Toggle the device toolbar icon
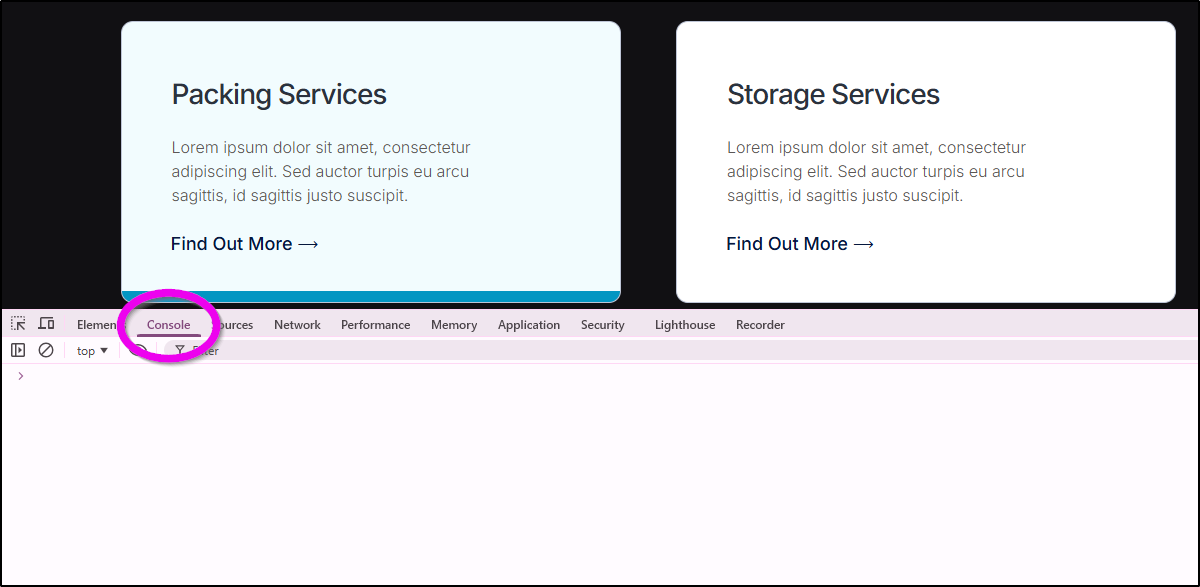The width and height of the screenshot is (1200, 587). pyautogui.click(x=46, y=324)
